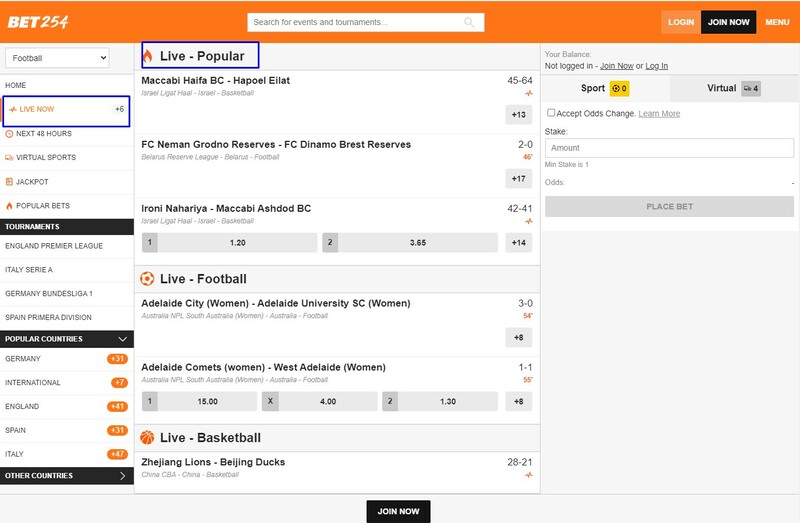Click the Log In link in betslip
Image resolution: width=800 pixels, height=523 pixels.
(x=657, y=66)
